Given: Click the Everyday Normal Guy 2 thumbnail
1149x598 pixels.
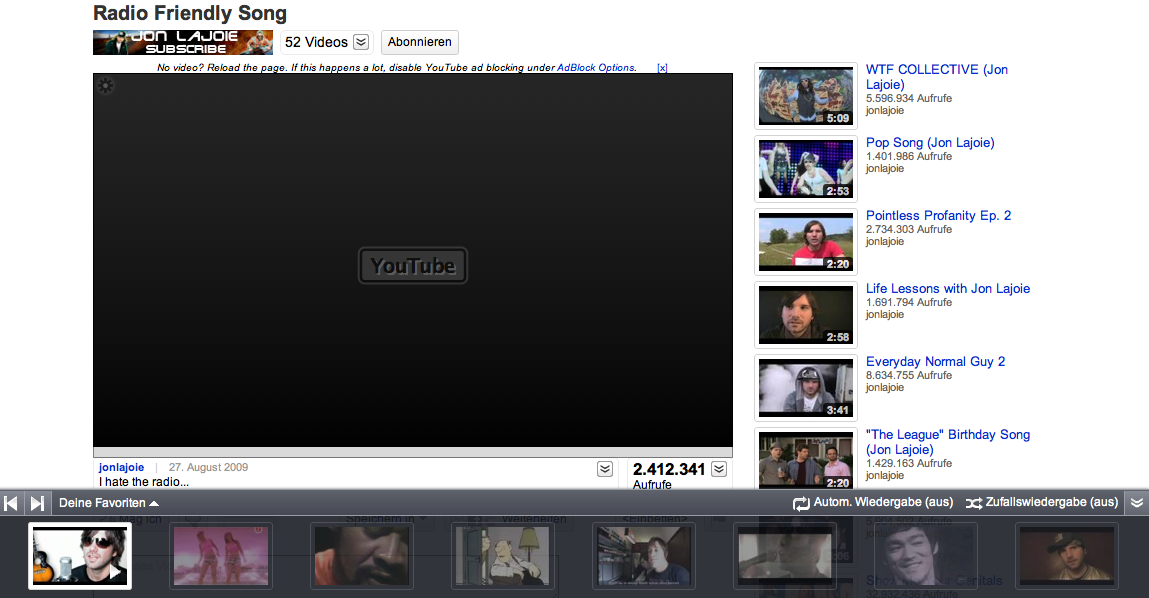Looking at the screenshot, I should [x=806, y=388].
